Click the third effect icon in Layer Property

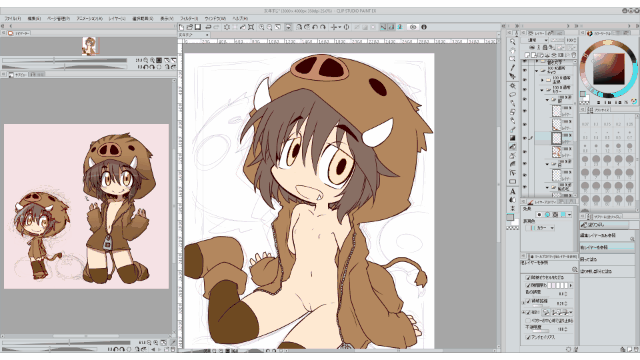555,214
